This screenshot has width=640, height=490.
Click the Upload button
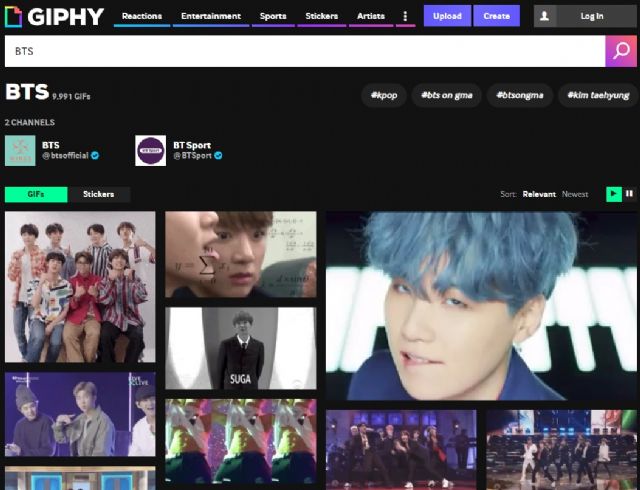(x=447, y=16)
